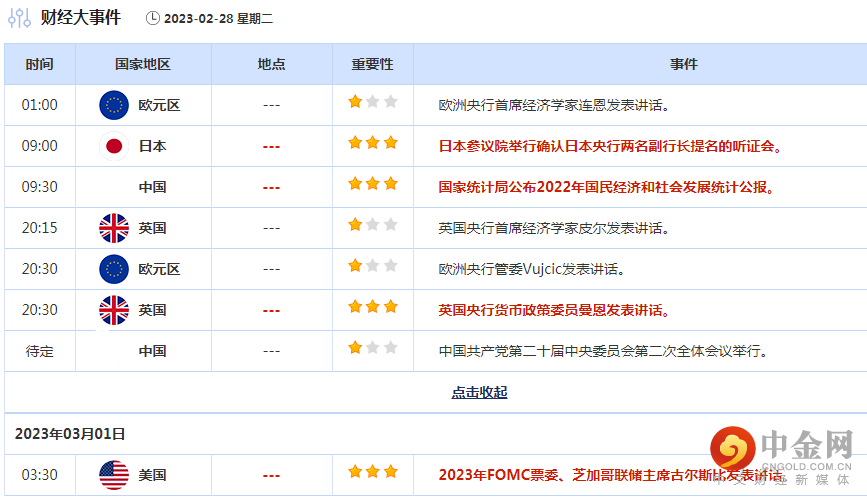The width and height of the screenshot is (867, 498).
Task: Click the 国家地区 column header
Action: point(143,64)
